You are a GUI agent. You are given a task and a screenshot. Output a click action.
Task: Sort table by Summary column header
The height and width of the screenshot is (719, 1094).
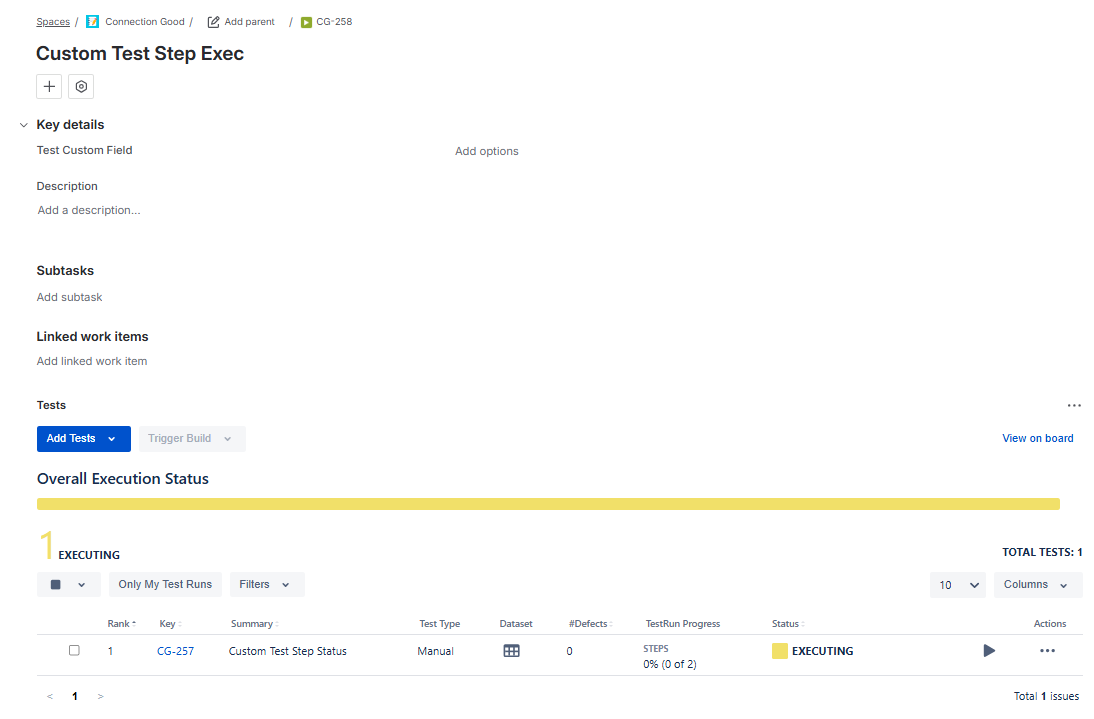tap(254, 624)
